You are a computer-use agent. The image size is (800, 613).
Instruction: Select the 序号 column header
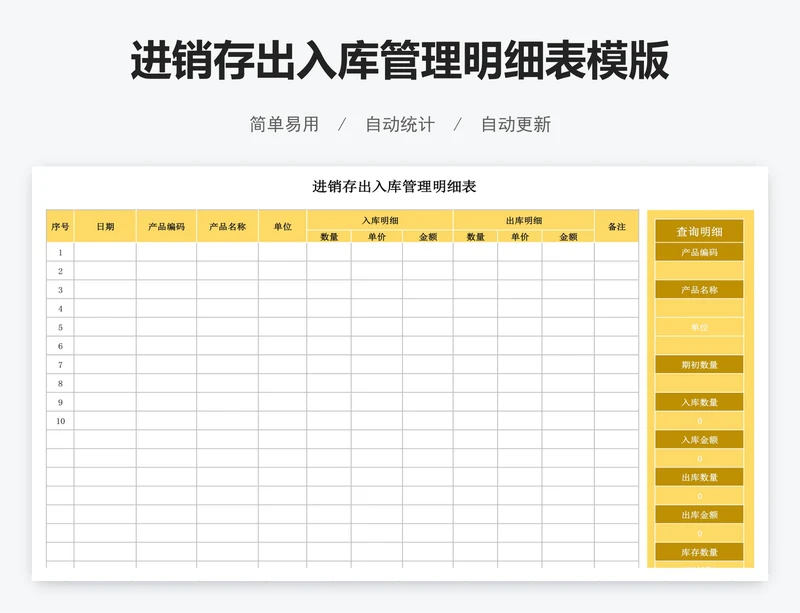60,226
